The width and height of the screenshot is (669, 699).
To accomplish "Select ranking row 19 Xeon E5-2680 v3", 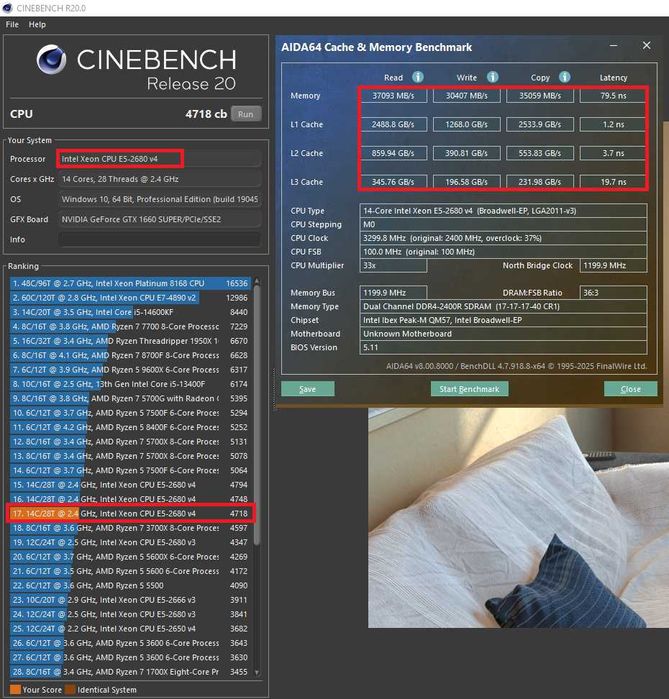I will click(130, 542).
